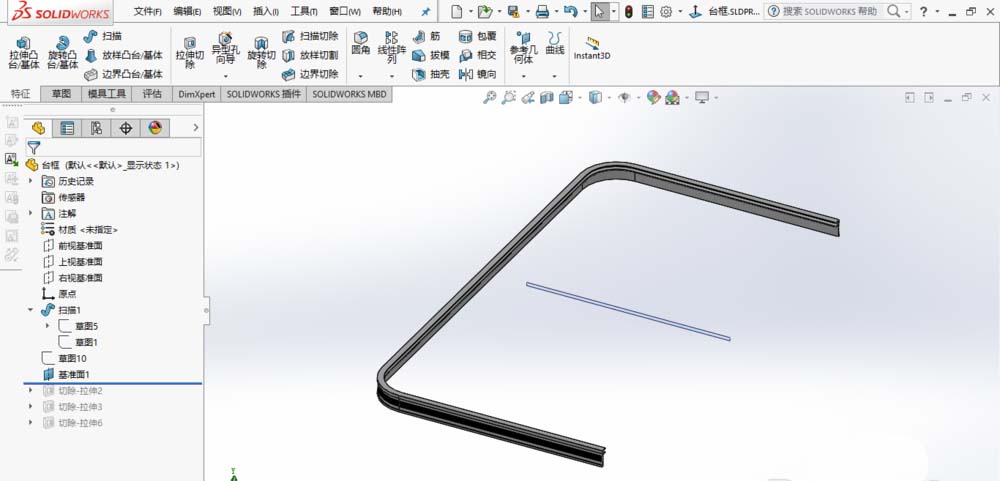Switch to the DimXpert tab
This screenshot has height=481, width=1000.
click(x=196, y=94)
